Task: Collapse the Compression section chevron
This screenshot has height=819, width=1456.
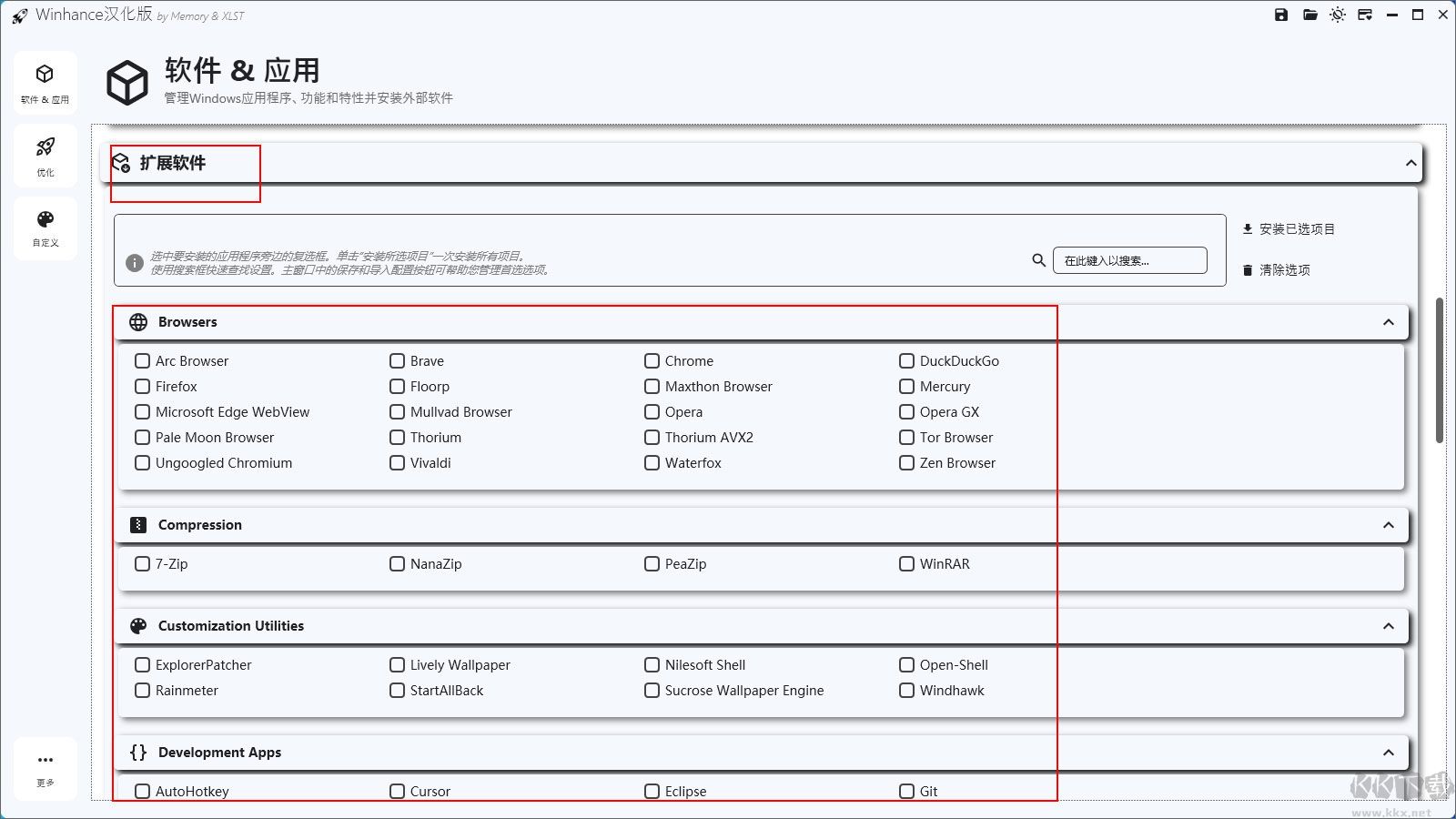Action: [x=1388, y=525]
